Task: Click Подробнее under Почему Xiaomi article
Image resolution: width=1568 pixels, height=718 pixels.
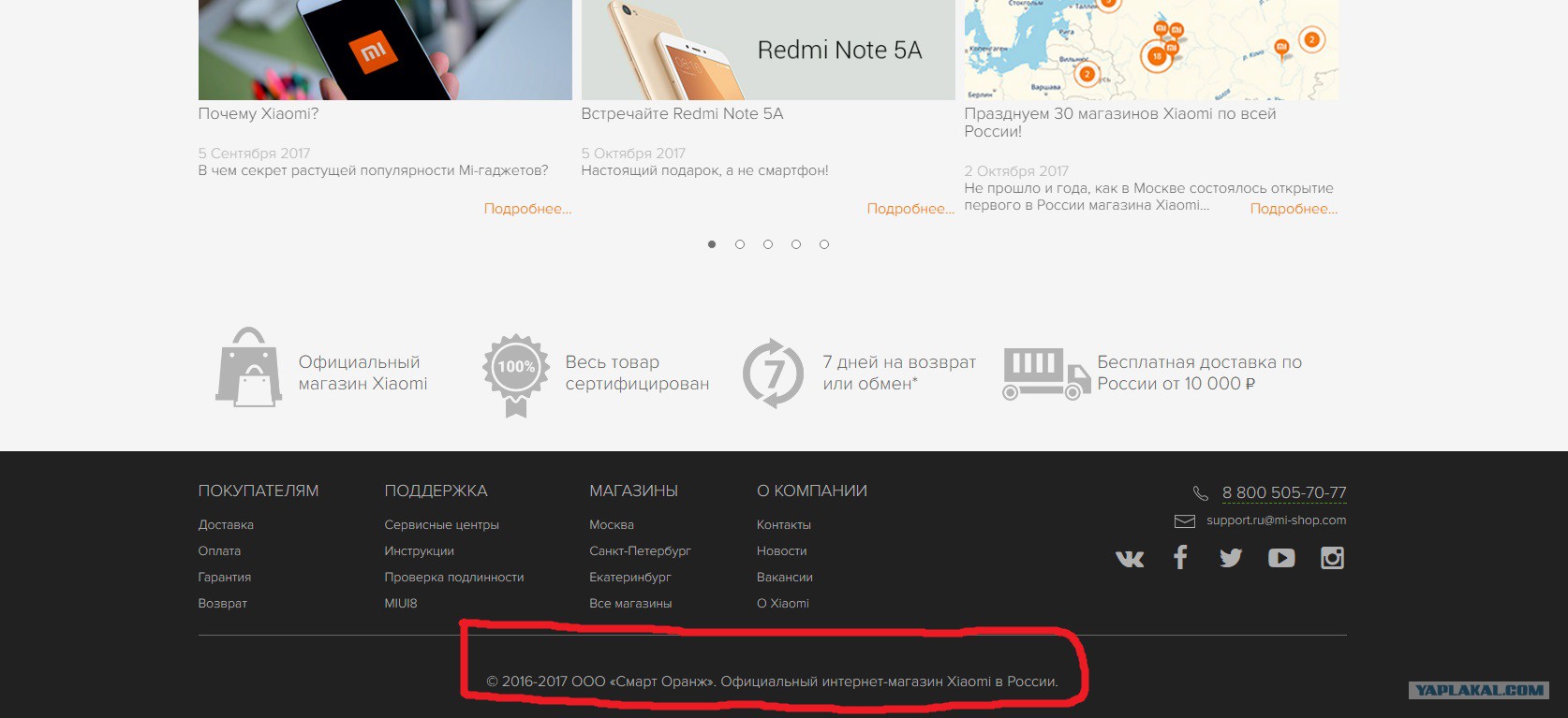Action: (527, 209)
